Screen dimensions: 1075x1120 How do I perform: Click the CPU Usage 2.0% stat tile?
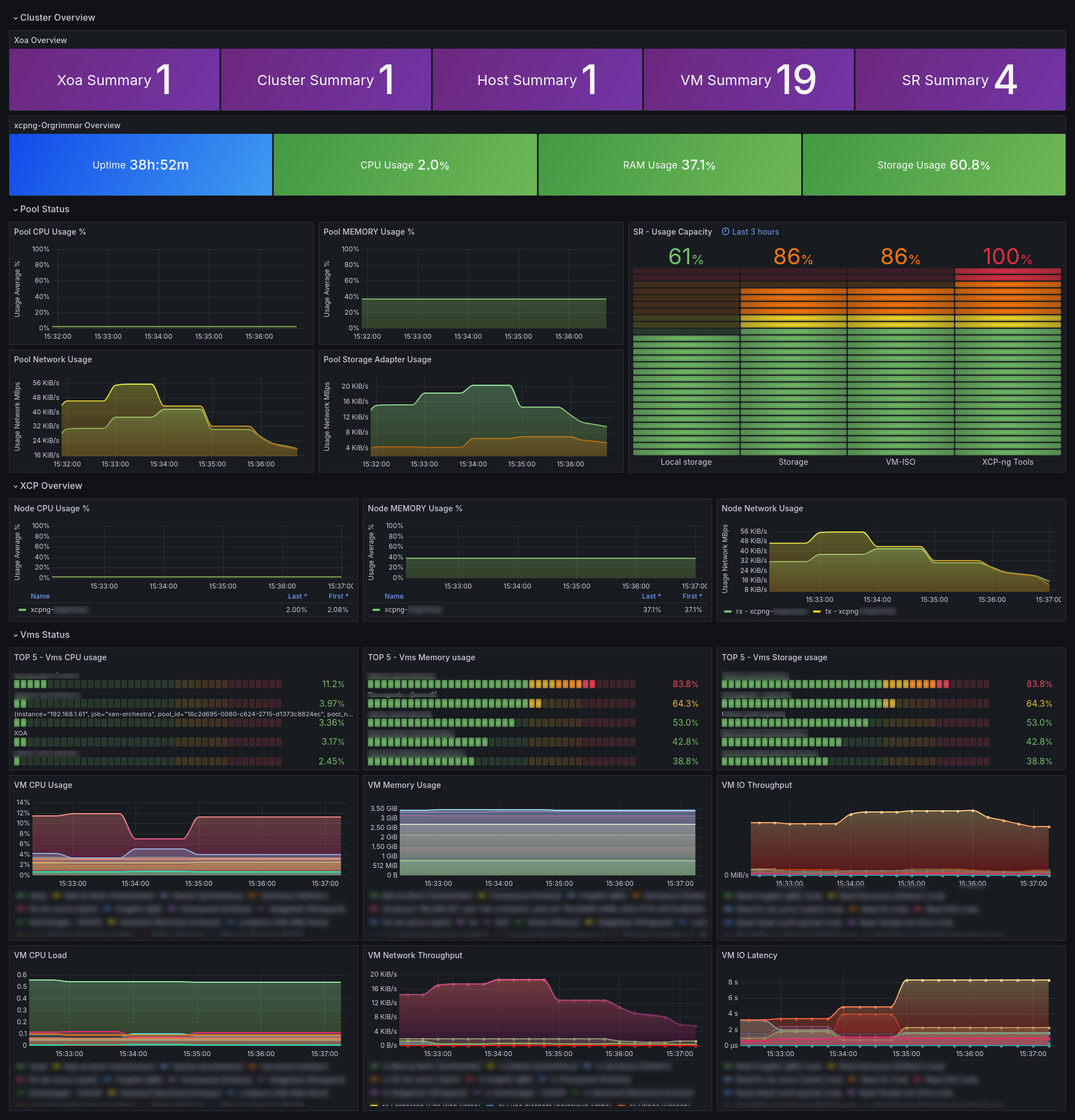click(405, 165)
